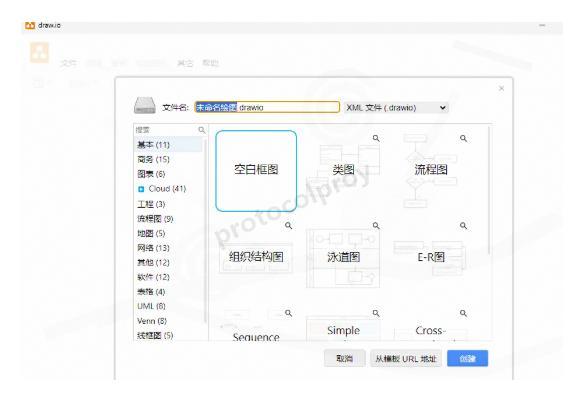Screen dimensions: 584x403
Task: Click the 取消 cancel button
Action: [345, 358]
